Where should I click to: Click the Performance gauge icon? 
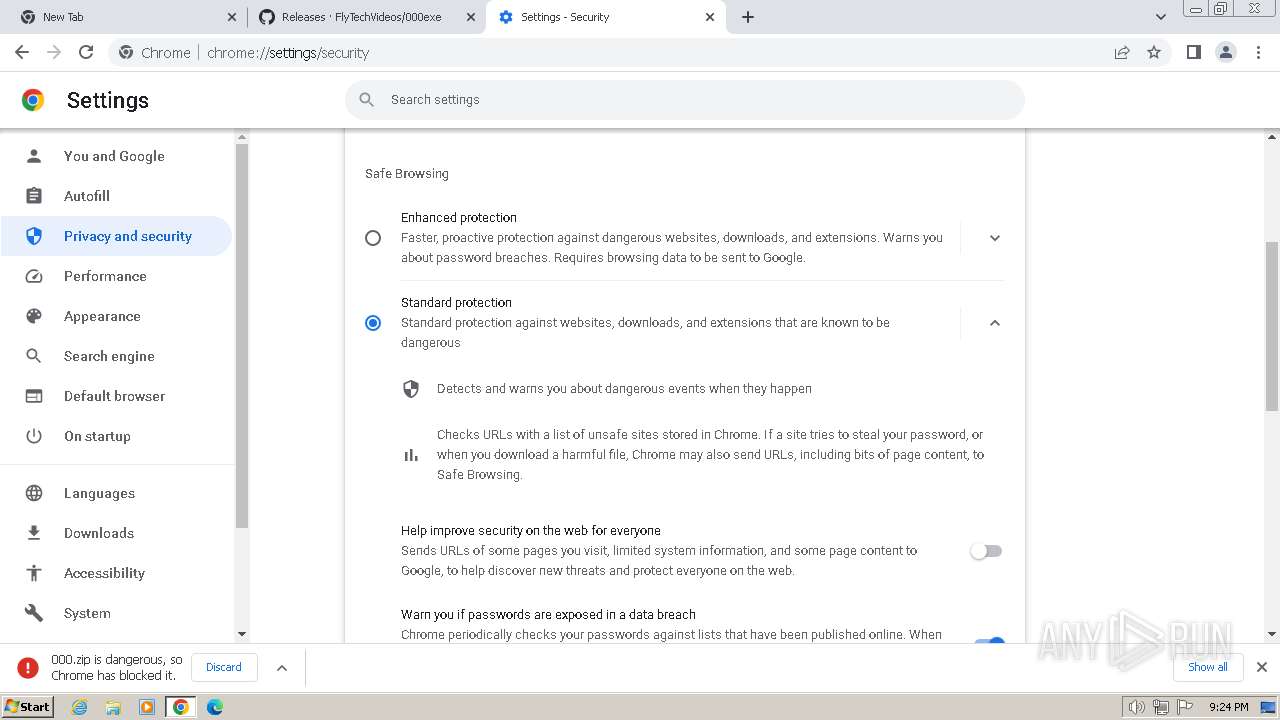point(34,276)
